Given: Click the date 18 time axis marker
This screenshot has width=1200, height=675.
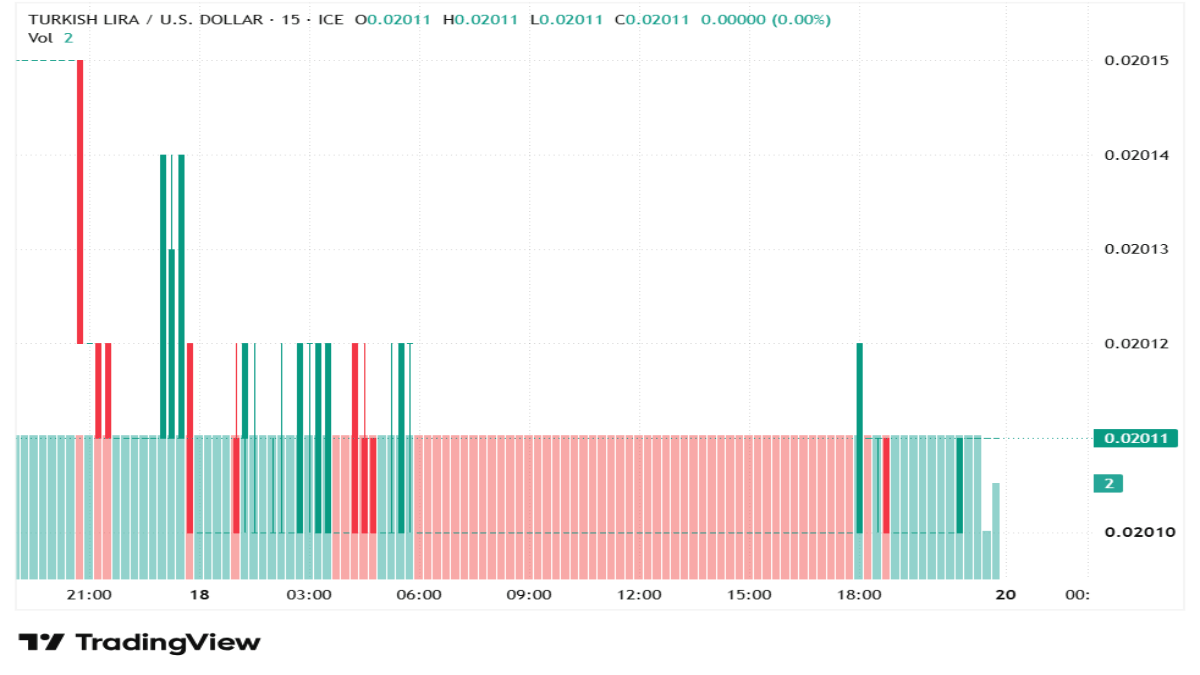Looking at the screenshot, I should 199,595.
